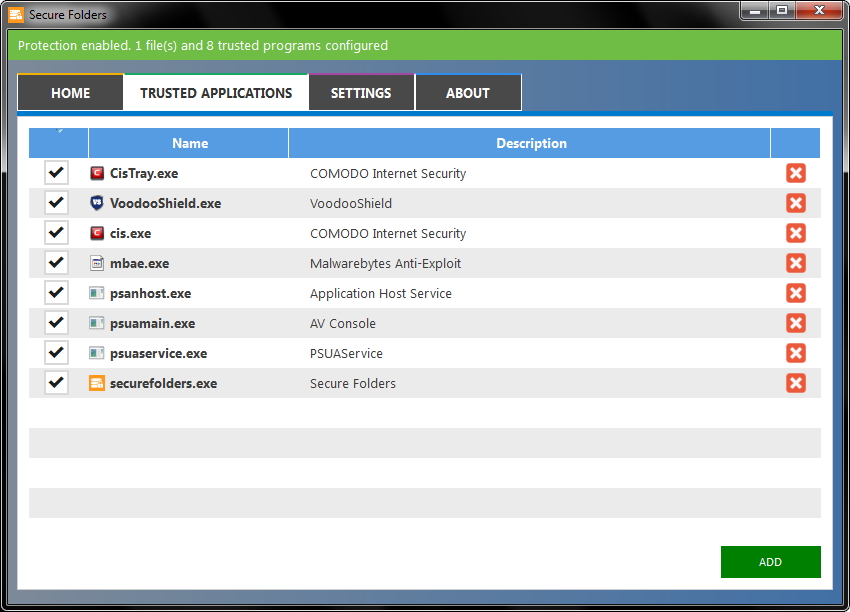Click the PSUAService description

click(346, 353)
